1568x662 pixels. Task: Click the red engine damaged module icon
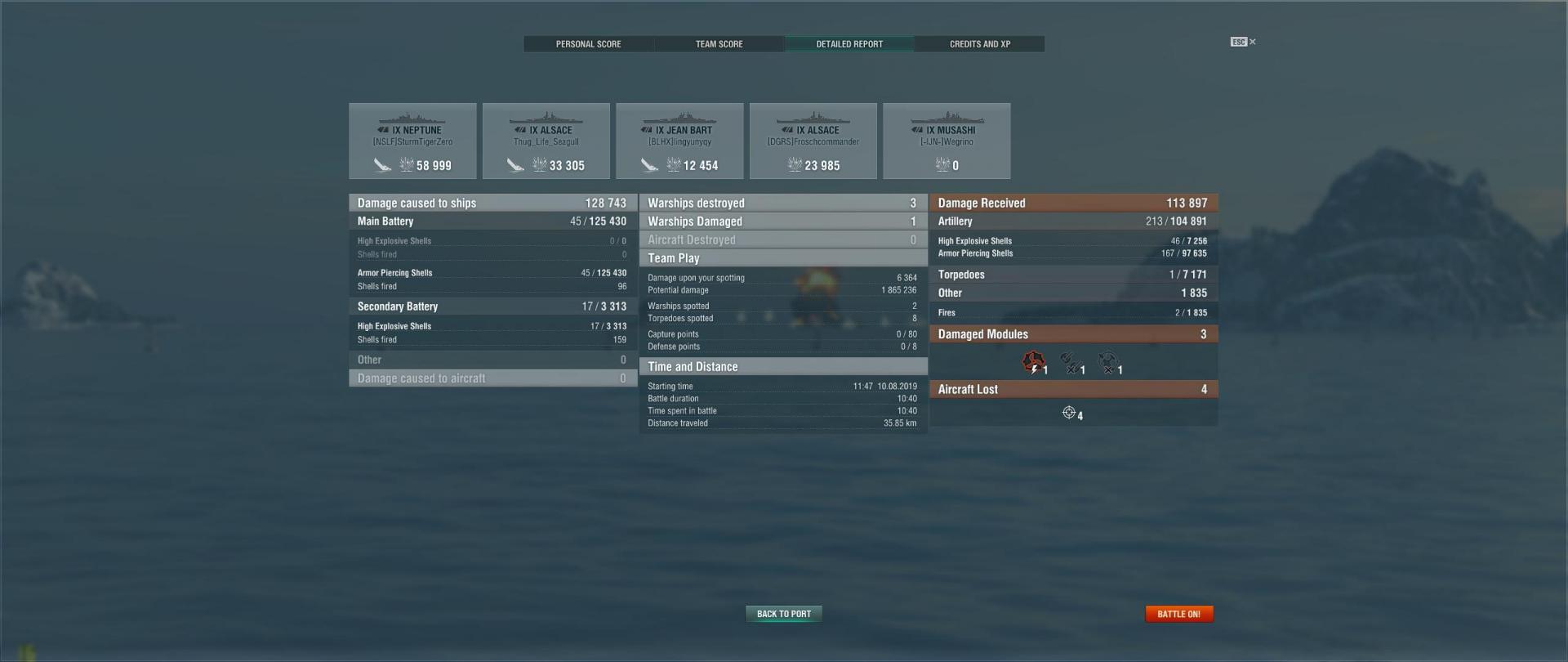1033,361
